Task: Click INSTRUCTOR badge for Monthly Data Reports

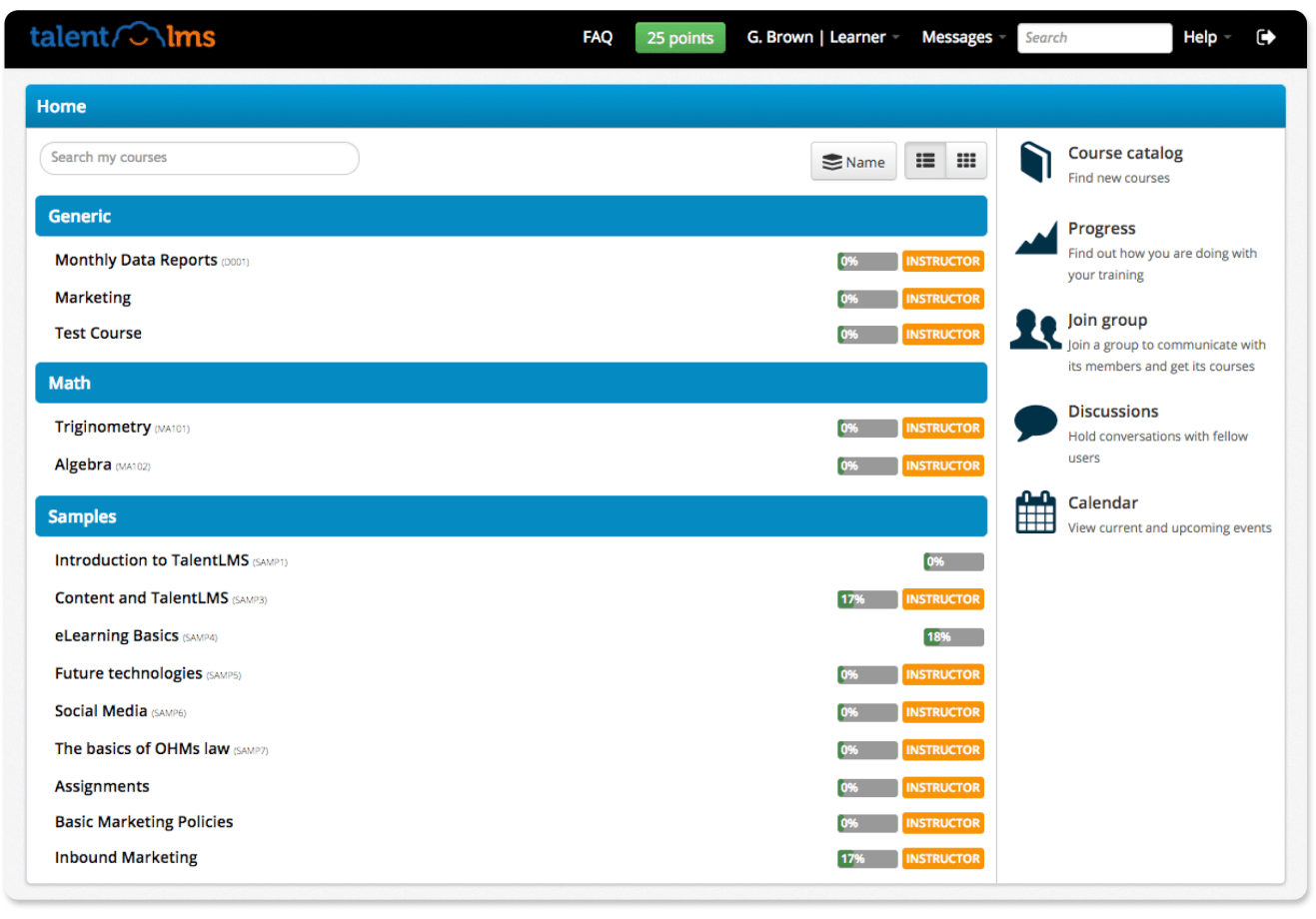Action: click(942, 262)
